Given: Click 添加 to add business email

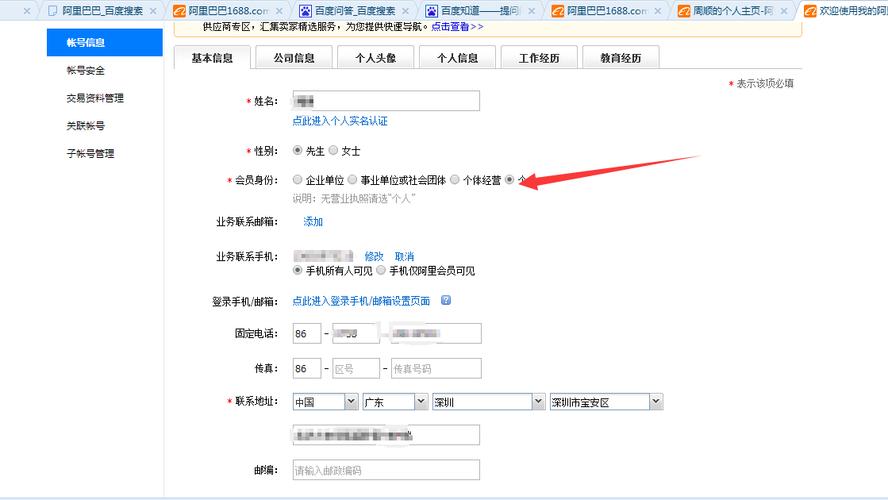Looking at the screenshot, I should tap(313, 221).
